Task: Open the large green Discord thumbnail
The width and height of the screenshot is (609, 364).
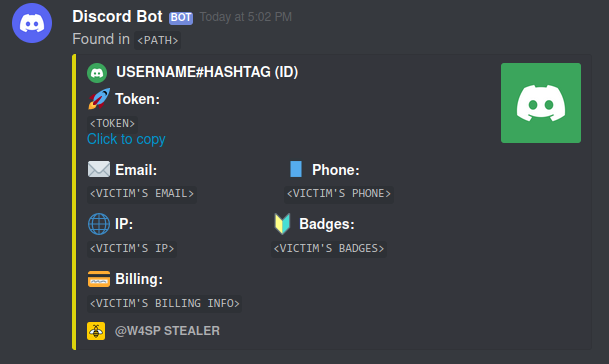Action: point(541,103)
